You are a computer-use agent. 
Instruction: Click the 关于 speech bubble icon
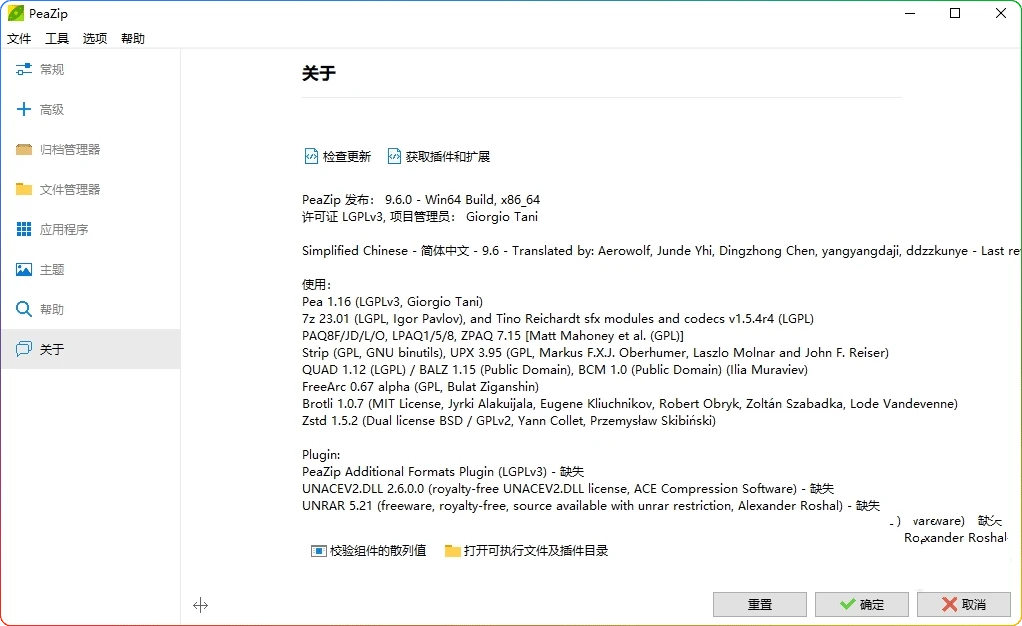tap(23, 349)
